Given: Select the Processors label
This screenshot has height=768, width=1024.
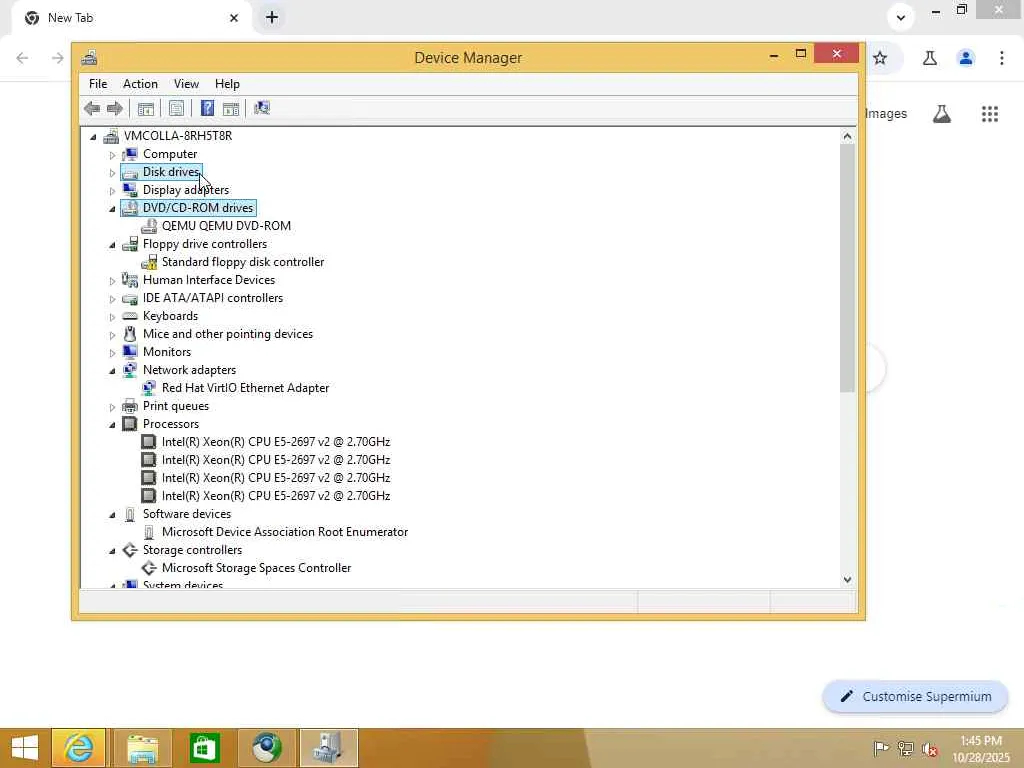Looking at the screenshot, I should point(171,424).
